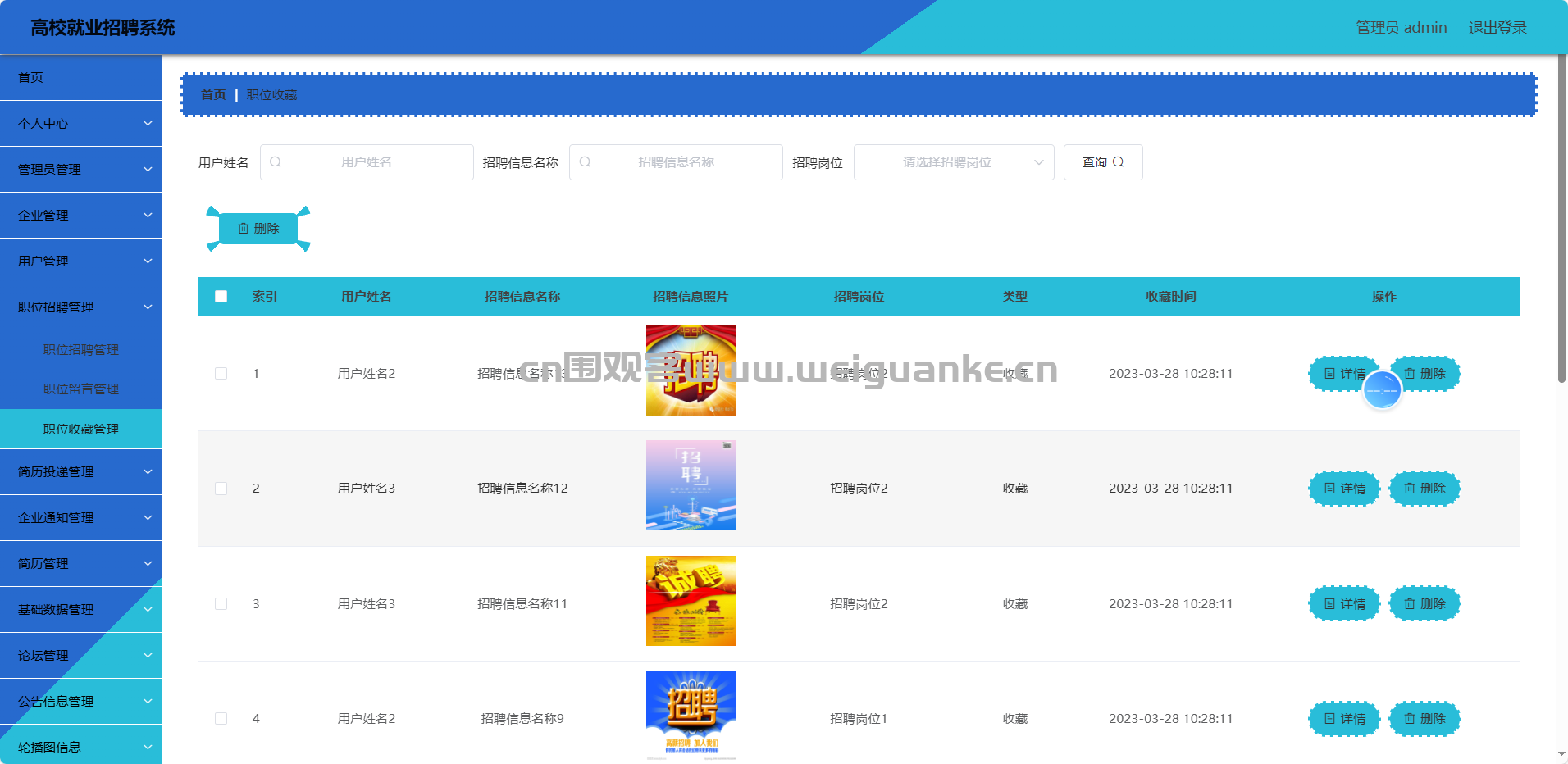Open 职位留言管理 in the sidebar
The image size is (1568, 764).
click(x=81, y=389)
